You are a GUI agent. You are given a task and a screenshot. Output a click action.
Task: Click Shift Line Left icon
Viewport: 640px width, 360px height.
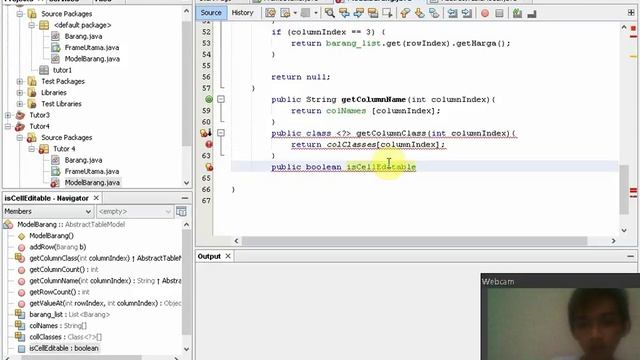pos(452,13)
